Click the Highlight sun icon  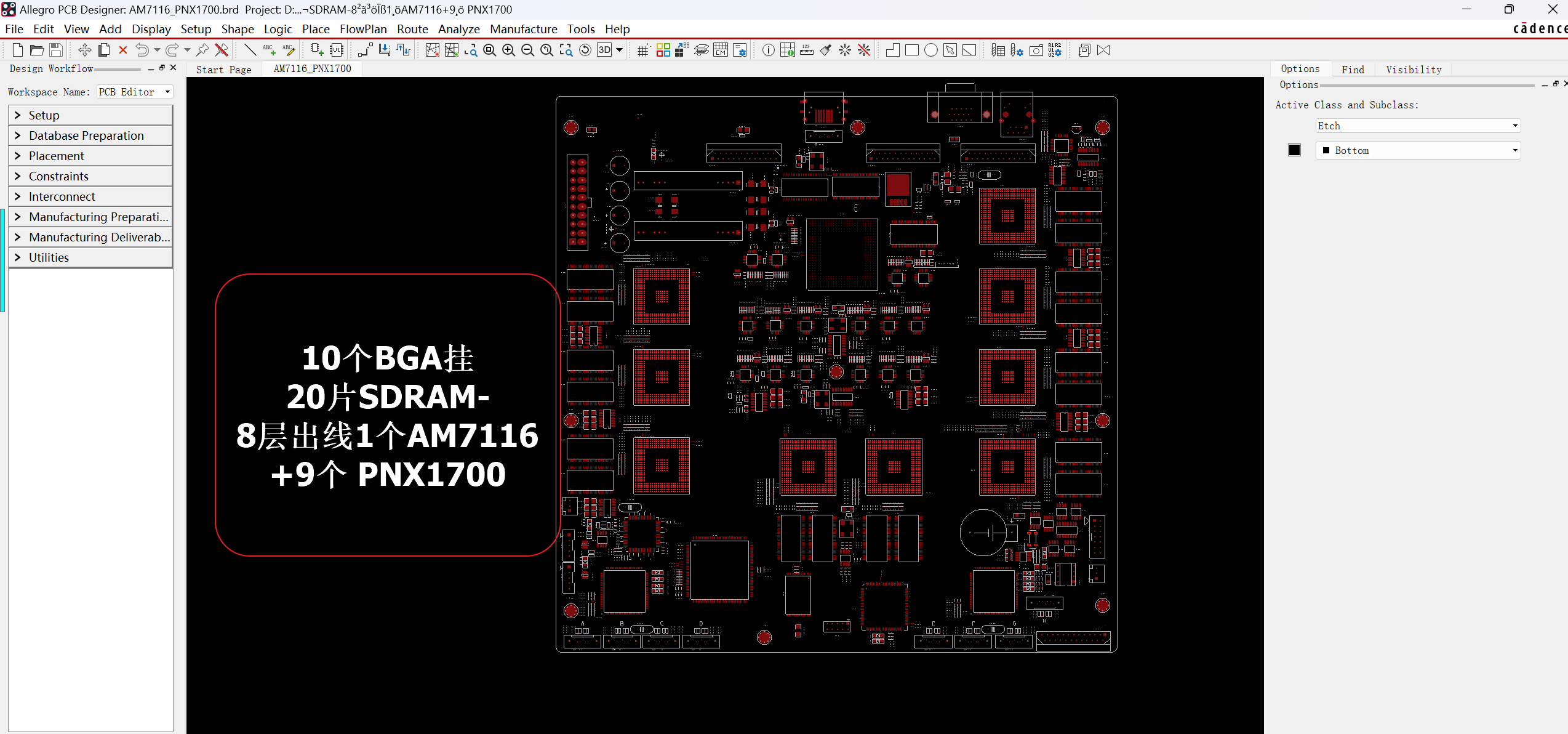845,50
